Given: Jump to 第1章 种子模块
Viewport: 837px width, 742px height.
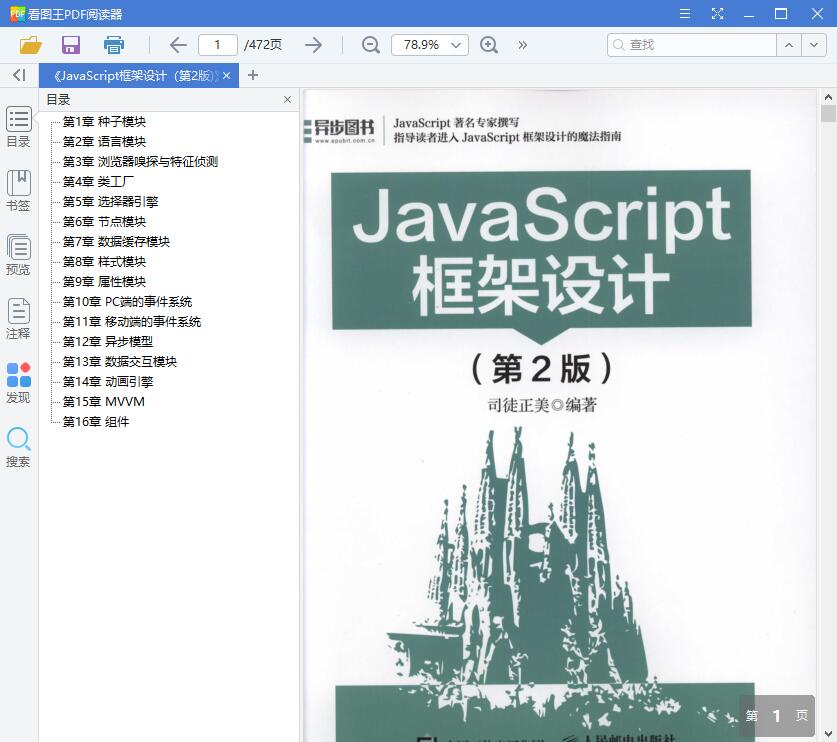Looking at the screenshot, I should [105, 122].
